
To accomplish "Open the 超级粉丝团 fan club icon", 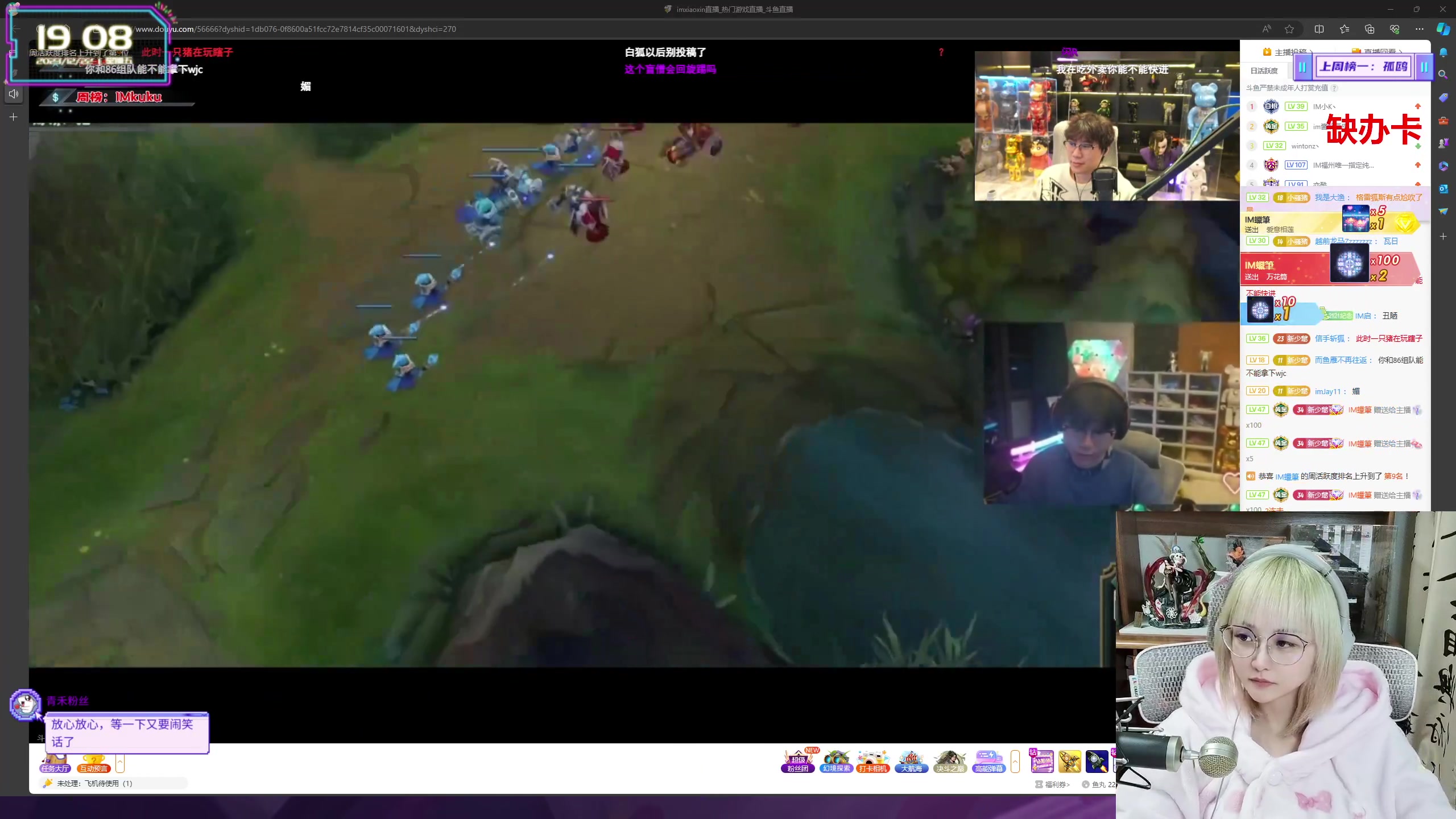I will 797,760.
